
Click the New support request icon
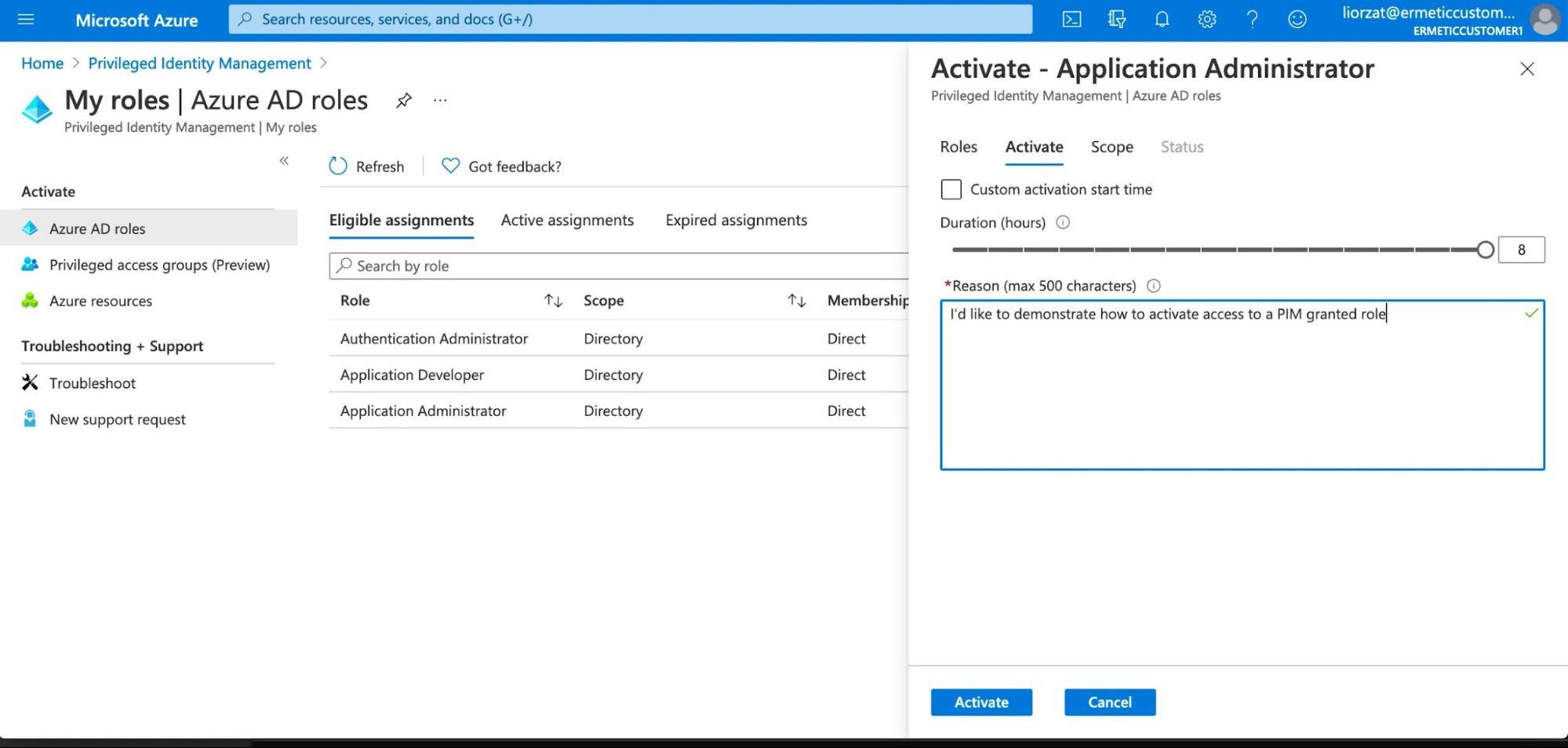point(30,418)
